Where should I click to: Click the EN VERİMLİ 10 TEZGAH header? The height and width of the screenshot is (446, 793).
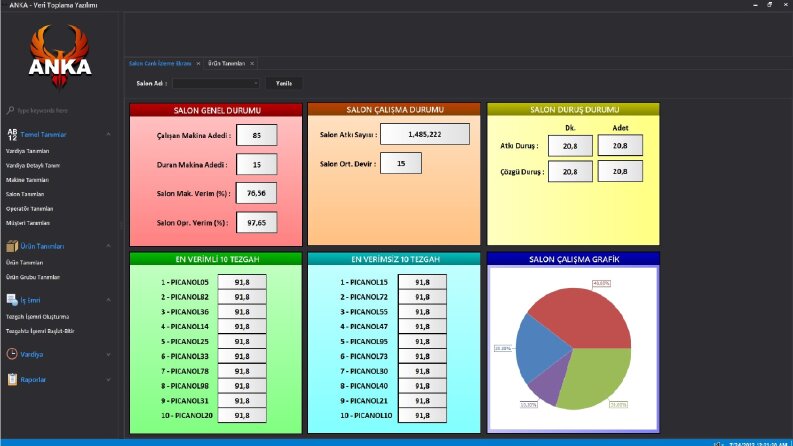(x=216, y=259)
